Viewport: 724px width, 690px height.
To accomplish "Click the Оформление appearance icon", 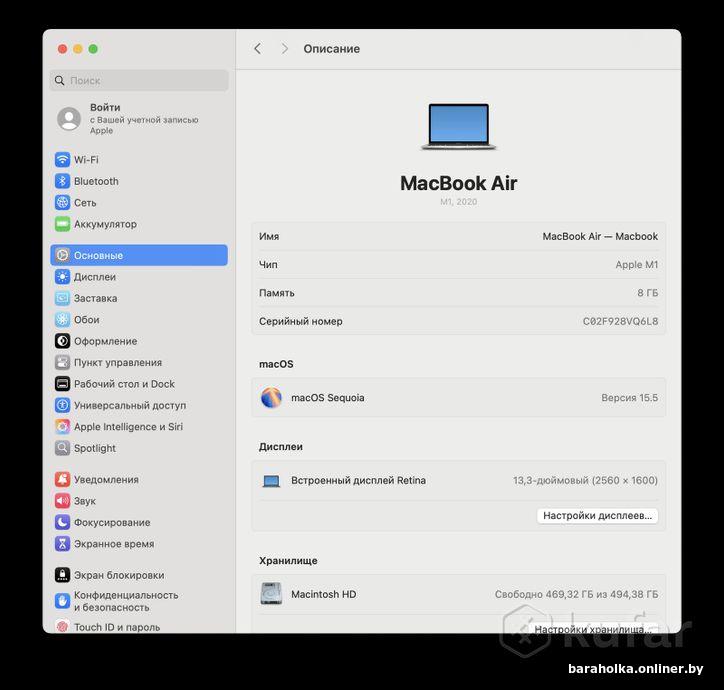I will click(62, 341).
